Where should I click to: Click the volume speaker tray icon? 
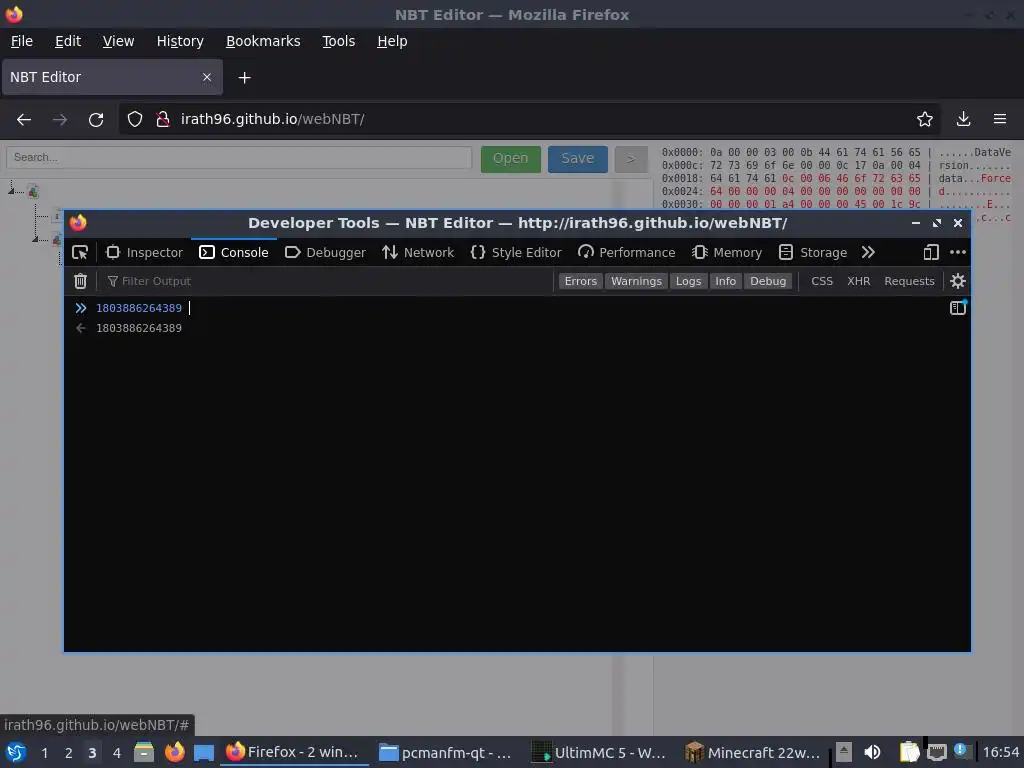[x=872, y=752]
